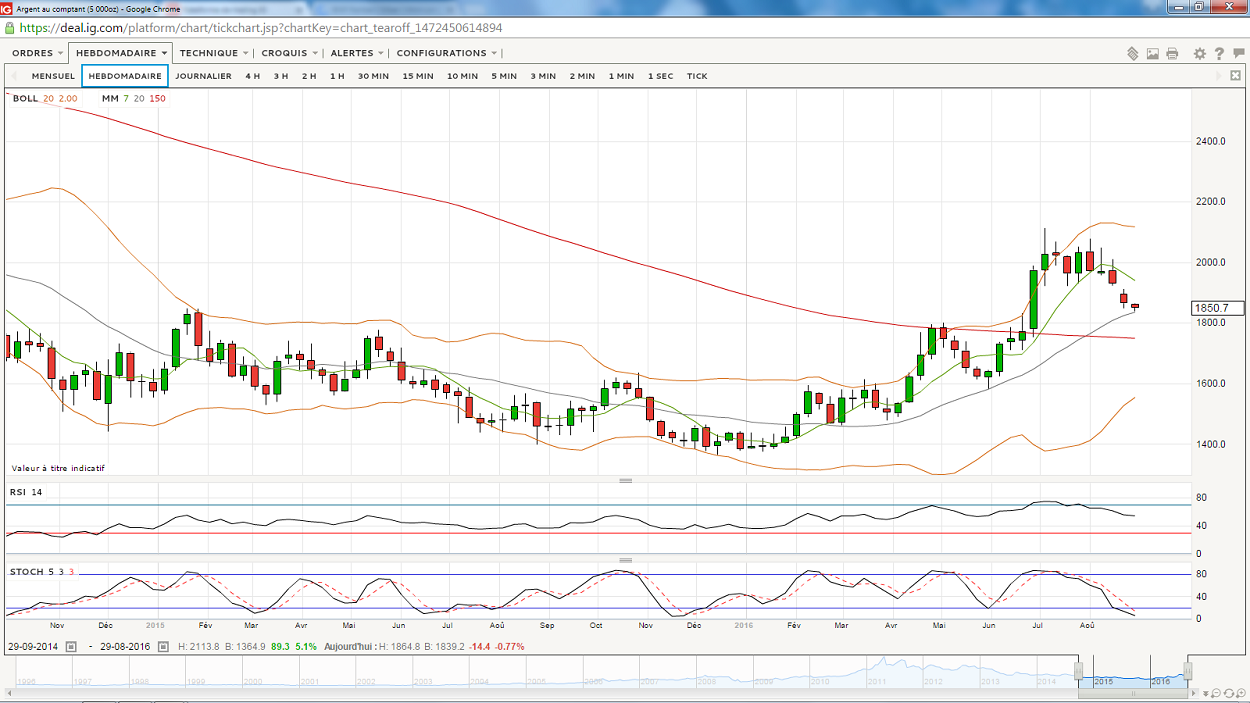Switch to 1 H timeframe
This screenshot has width=1250, height=703.
pyautogui.click(x=337, y=76)
